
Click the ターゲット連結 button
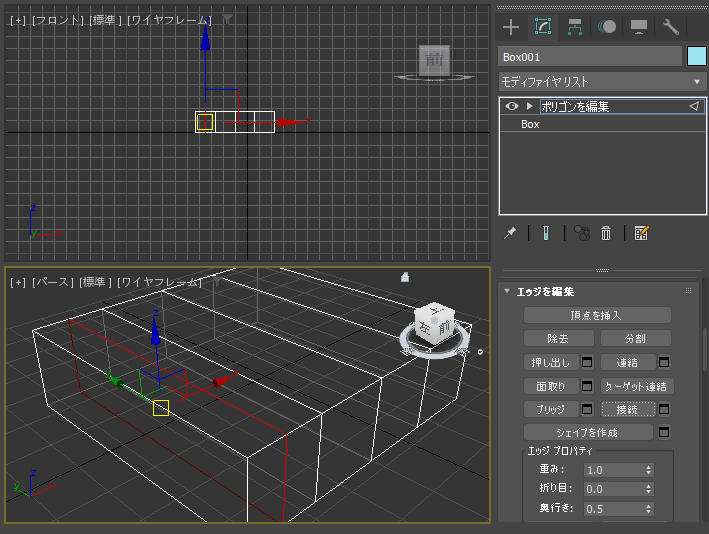point(637,386)
